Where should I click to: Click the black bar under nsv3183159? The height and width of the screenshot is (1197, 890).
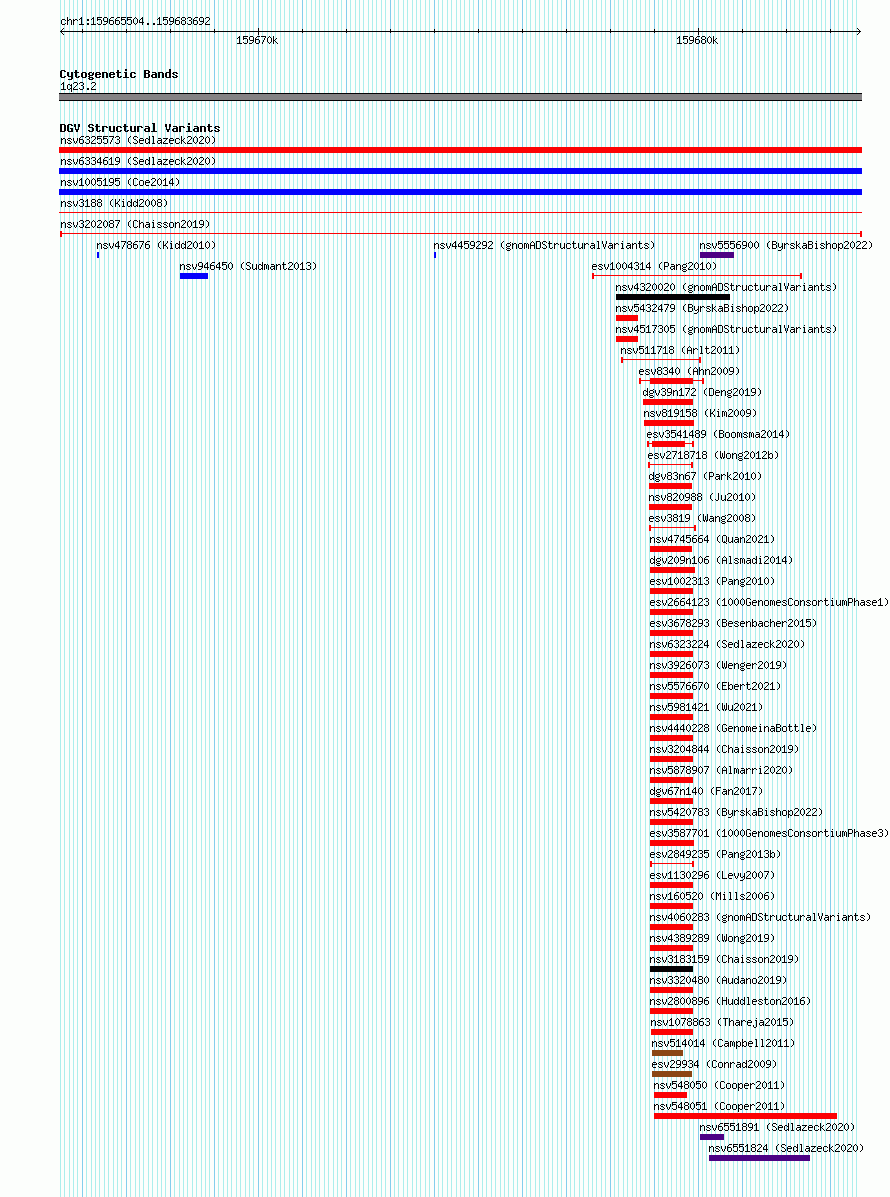[x=672, y=969]
